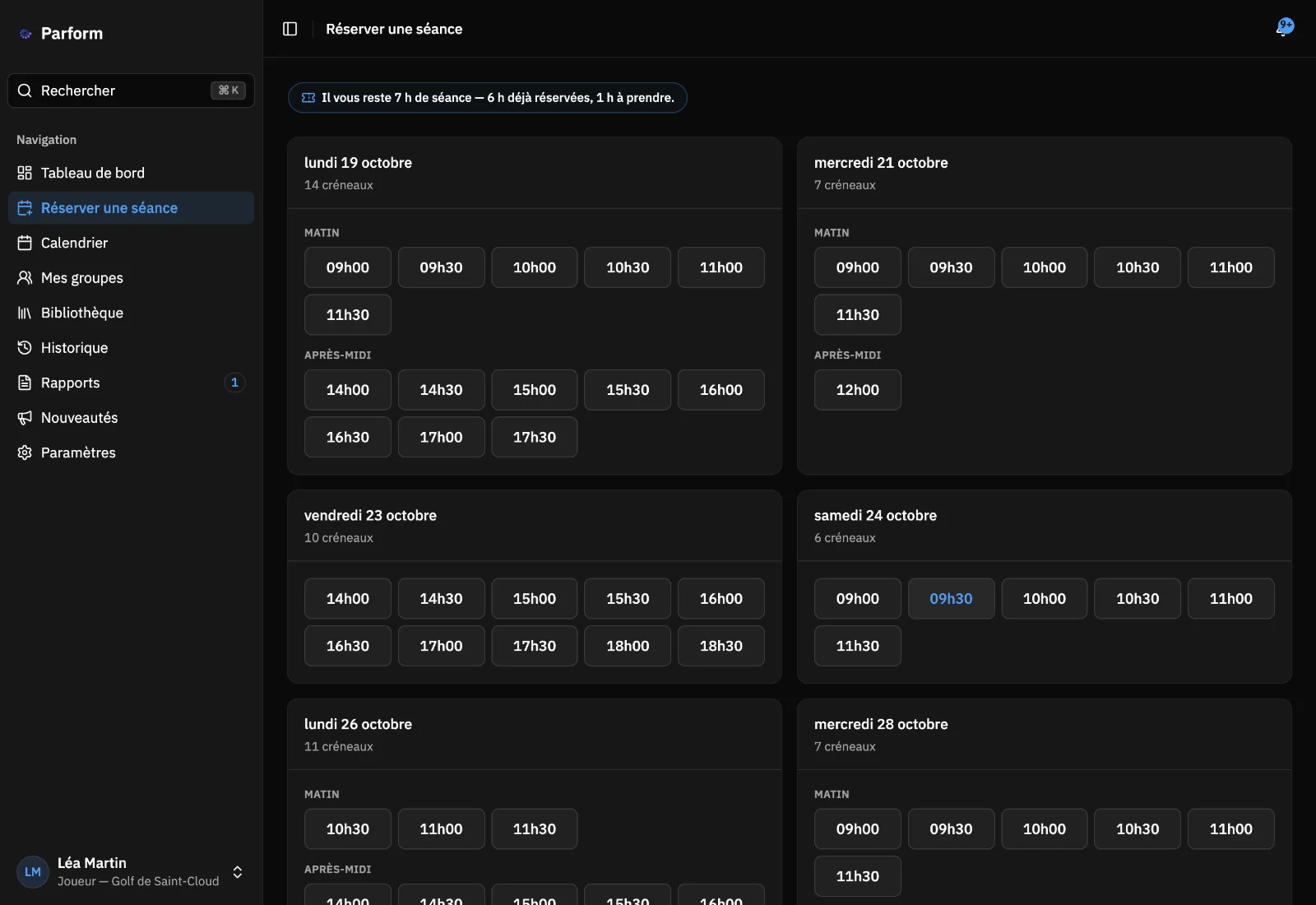Screen dimensions: 1316x905
Task: Click the Rapports document icon
Action: coord(25,383)
